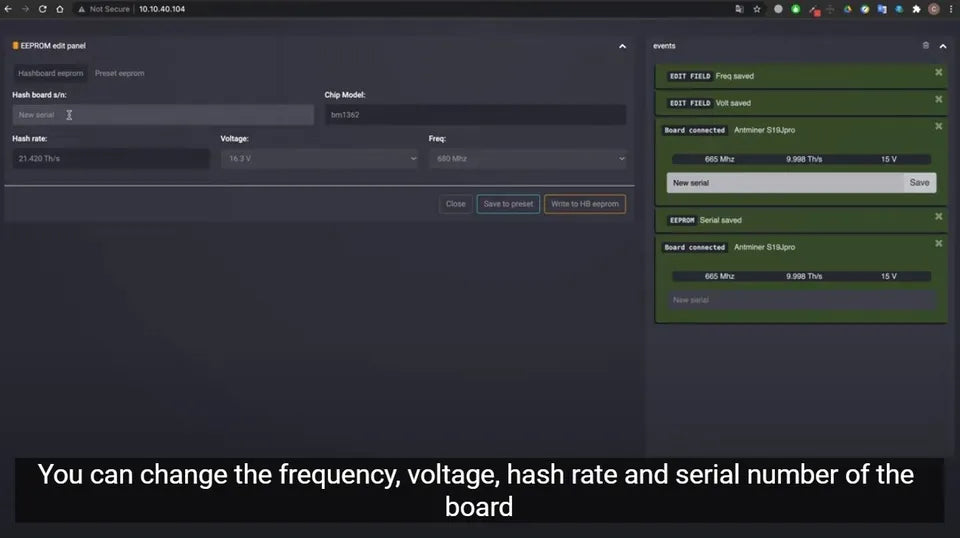
Task: Open the Google Translate icon in address bar
Action: point(739,9)
